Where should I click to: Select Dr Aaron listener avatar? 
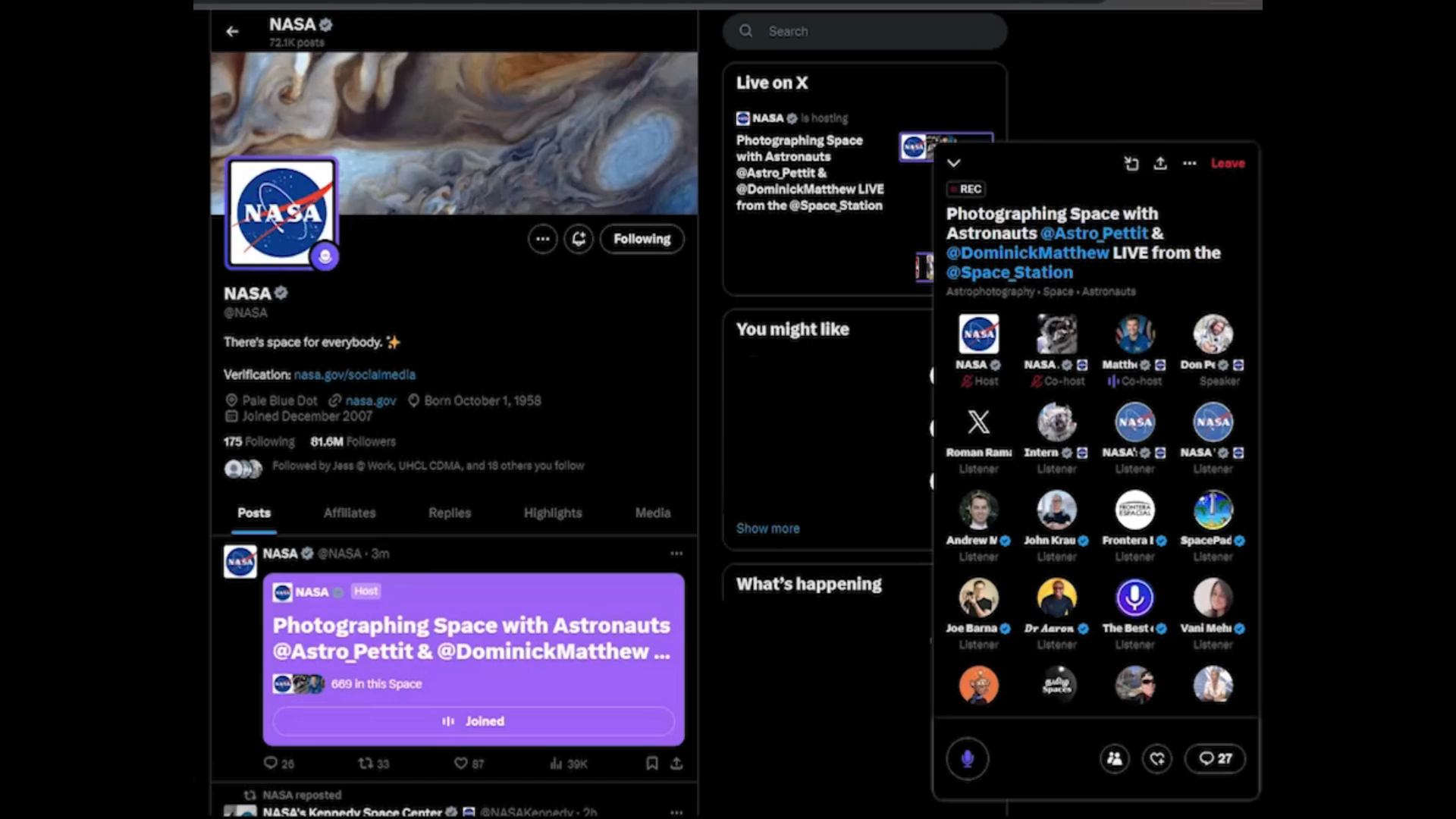[1056, 598]
